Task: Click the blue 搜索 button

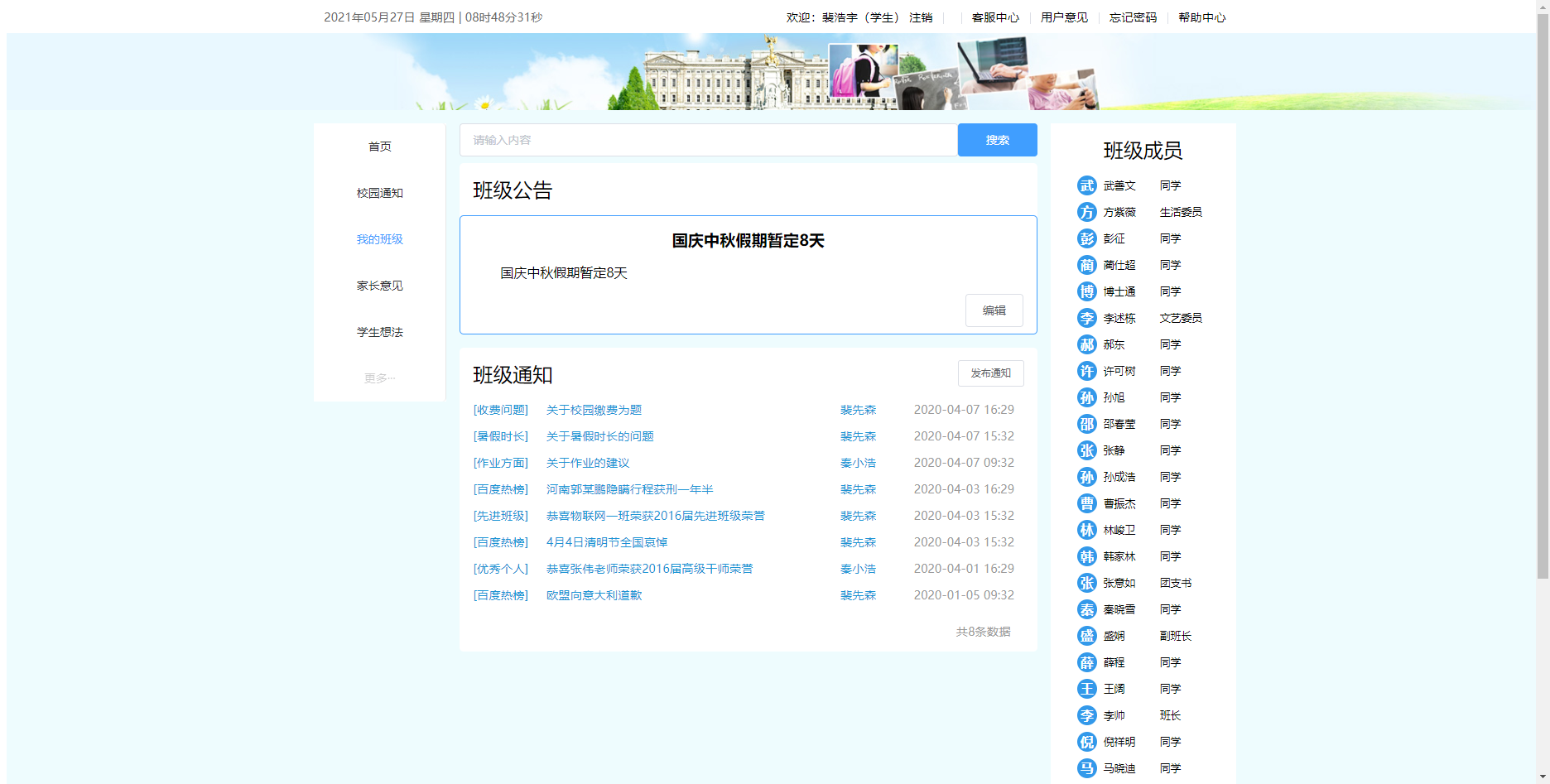Action: (997, 140)
